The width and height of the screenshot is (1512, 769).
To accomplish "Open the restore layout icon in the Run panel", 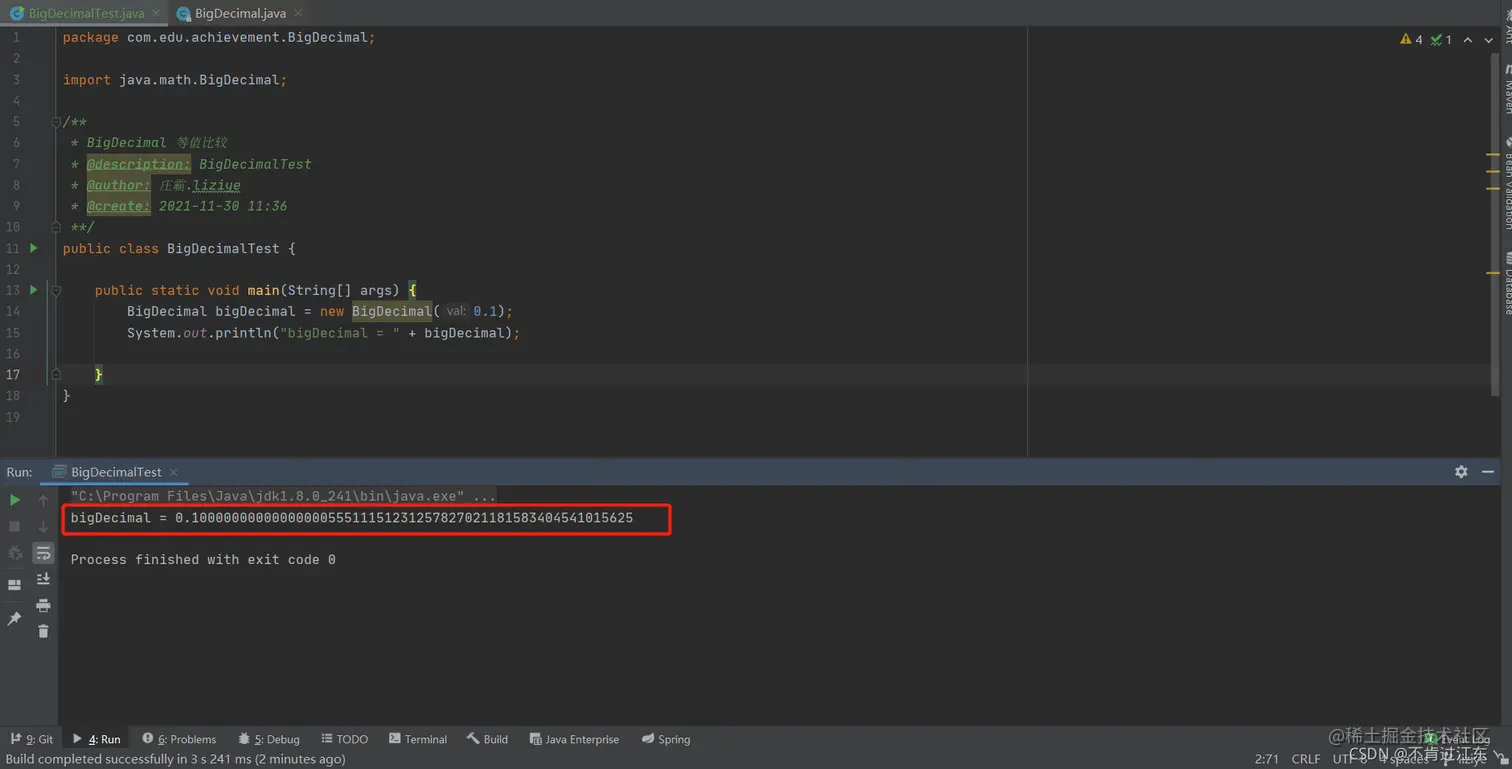I will click(x=15, y=585).
